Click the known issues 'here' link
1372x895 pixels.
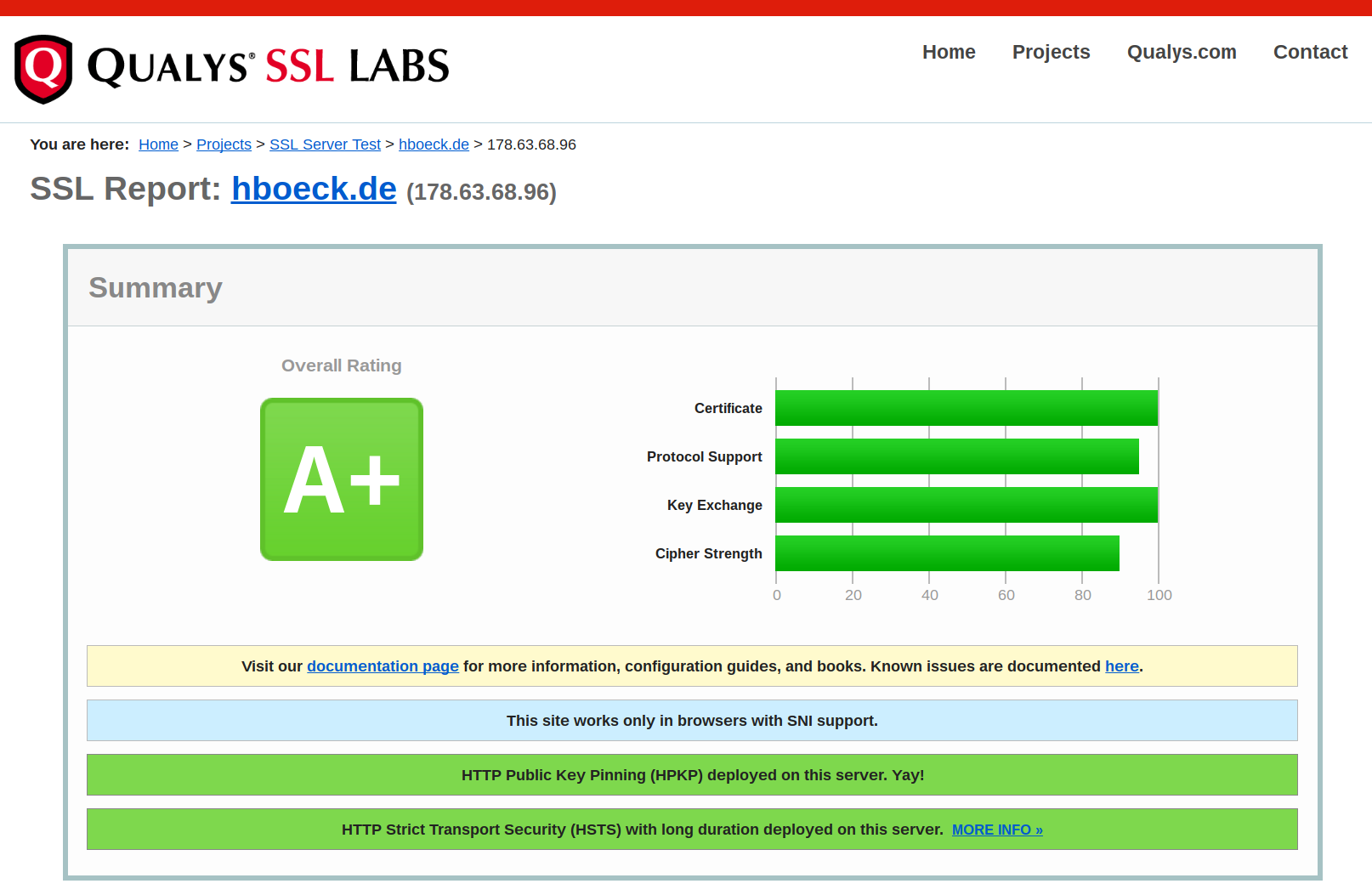[x=1121, y=666]
